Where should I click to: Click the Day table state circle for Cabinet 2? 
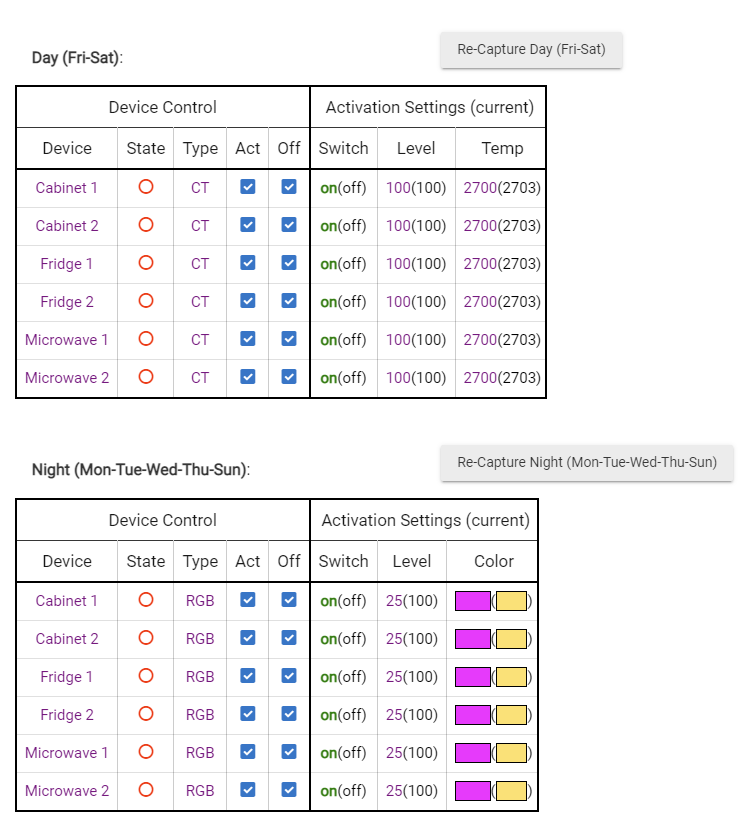click(x=146, y=225)
